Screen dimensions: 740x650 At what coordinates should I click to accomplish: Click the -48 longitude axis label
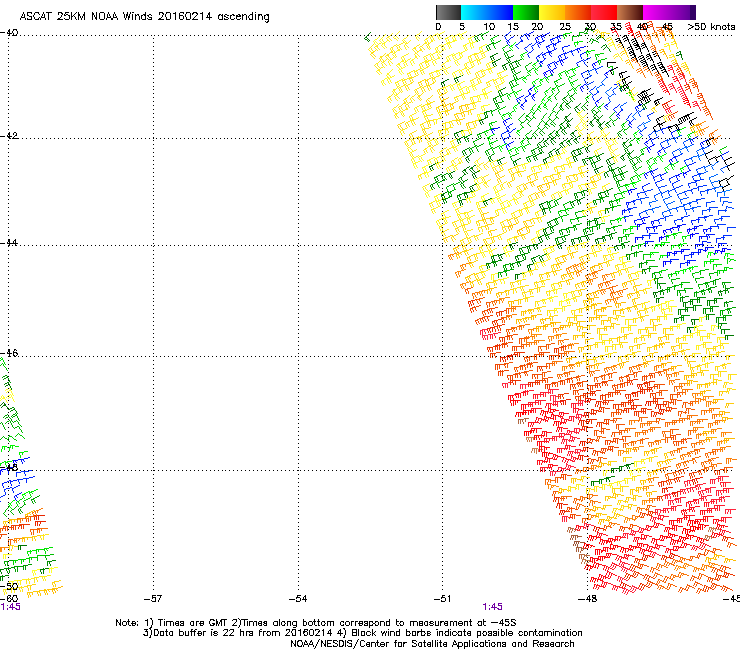click(587, 599)
